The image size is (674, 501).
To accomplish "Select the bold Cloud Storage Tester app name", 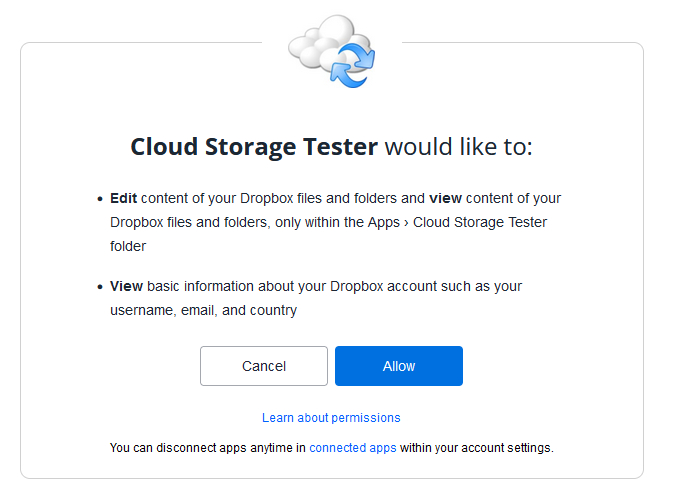I will (x=254, y=147).
